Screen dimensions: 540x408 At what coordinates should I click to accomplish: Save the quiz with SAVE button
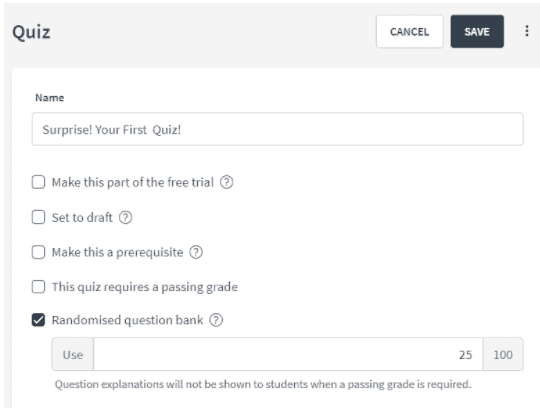click(x=477, y=31)
